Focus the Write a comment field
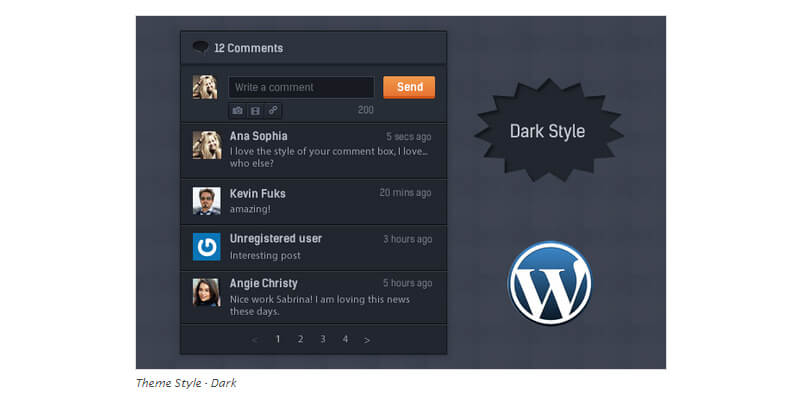The image size is (800, 400). (x=302, y=87)
